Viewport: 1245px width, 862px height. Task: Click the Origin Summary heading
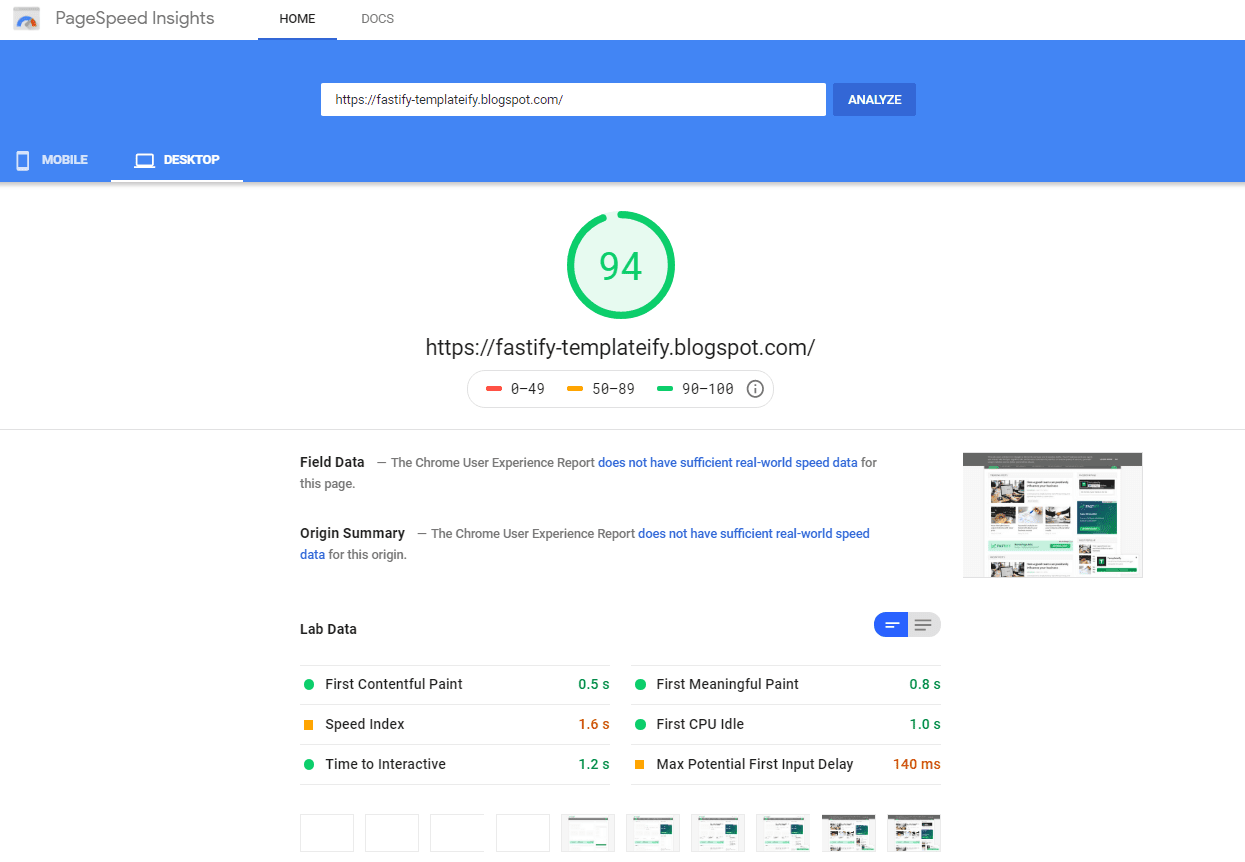(x=352, y=533)
